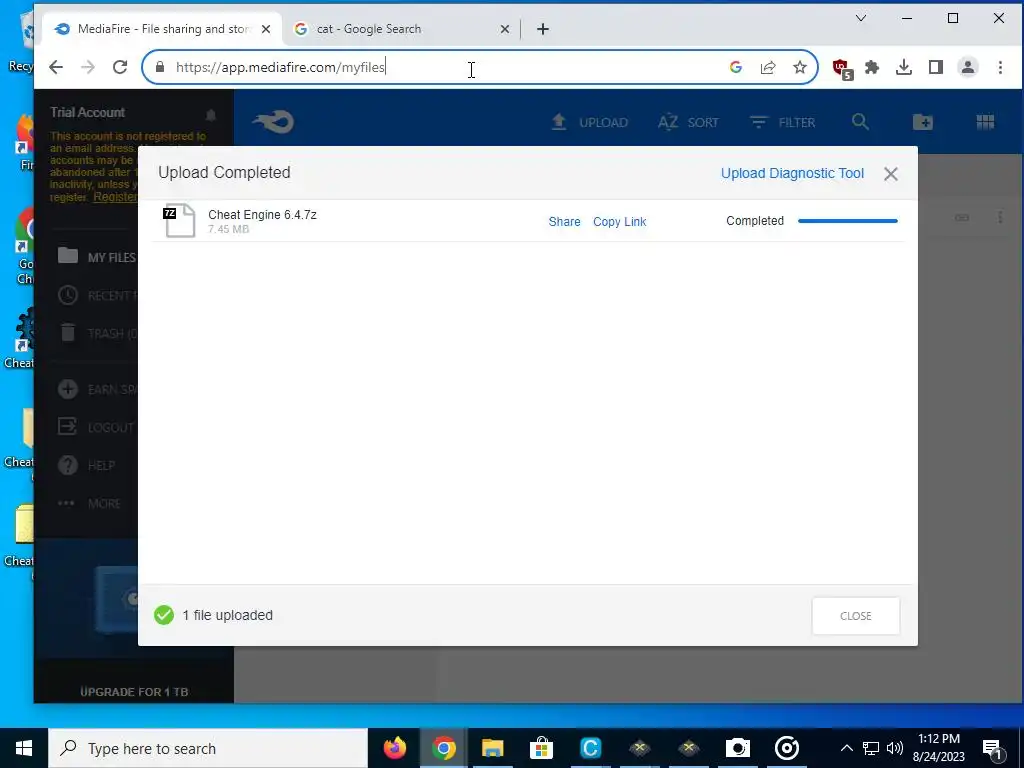Copy Link for Cheat Engine 6.4.7z
Screen dimensions: 1024x768
pos(619,221)
